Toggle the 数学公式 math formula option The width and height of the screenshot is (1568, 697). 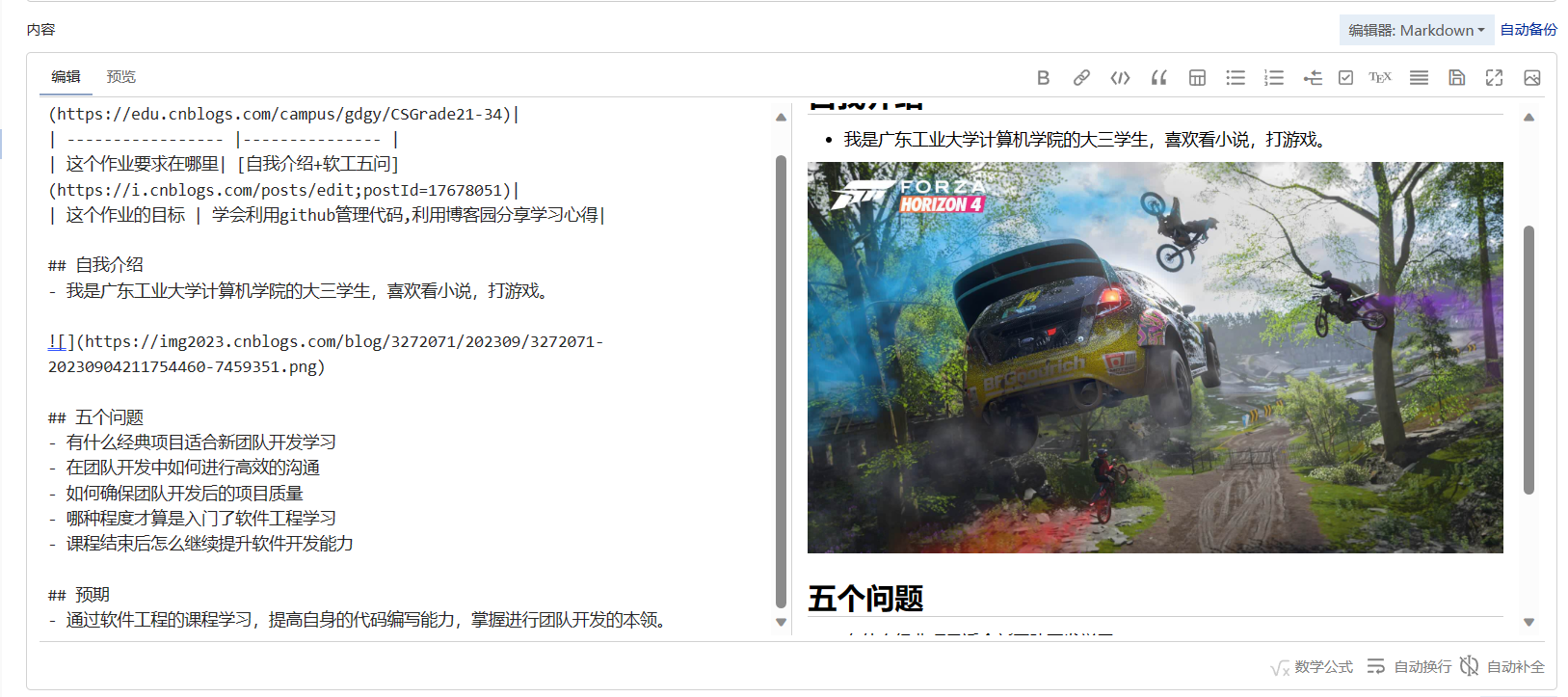1312,667
